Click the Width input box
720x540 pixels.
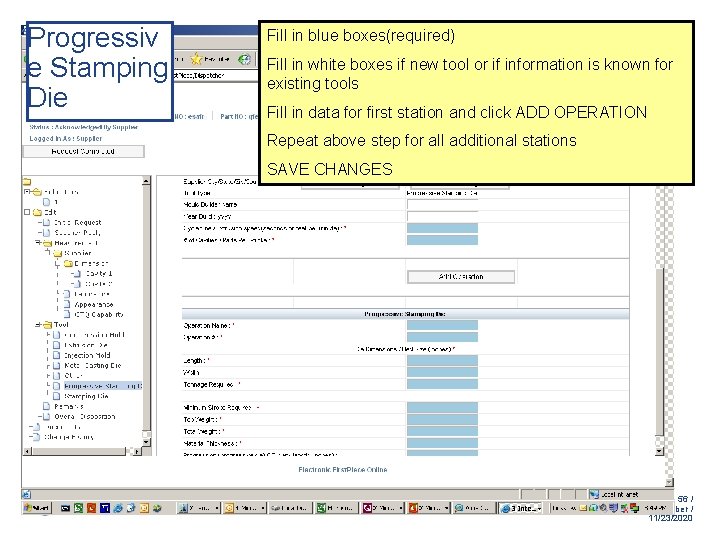442,372
